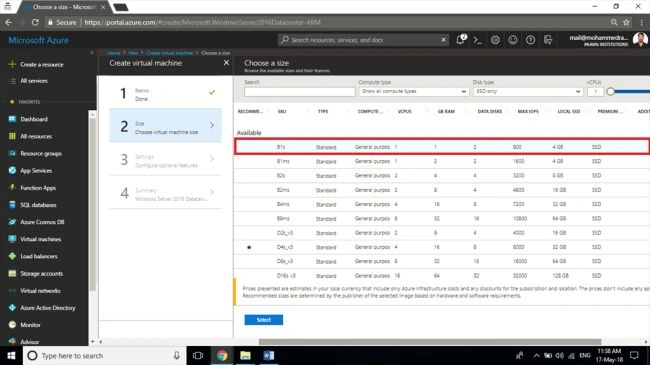Open Windows Start menu
The image size is (650, 365).
point(11,355)
